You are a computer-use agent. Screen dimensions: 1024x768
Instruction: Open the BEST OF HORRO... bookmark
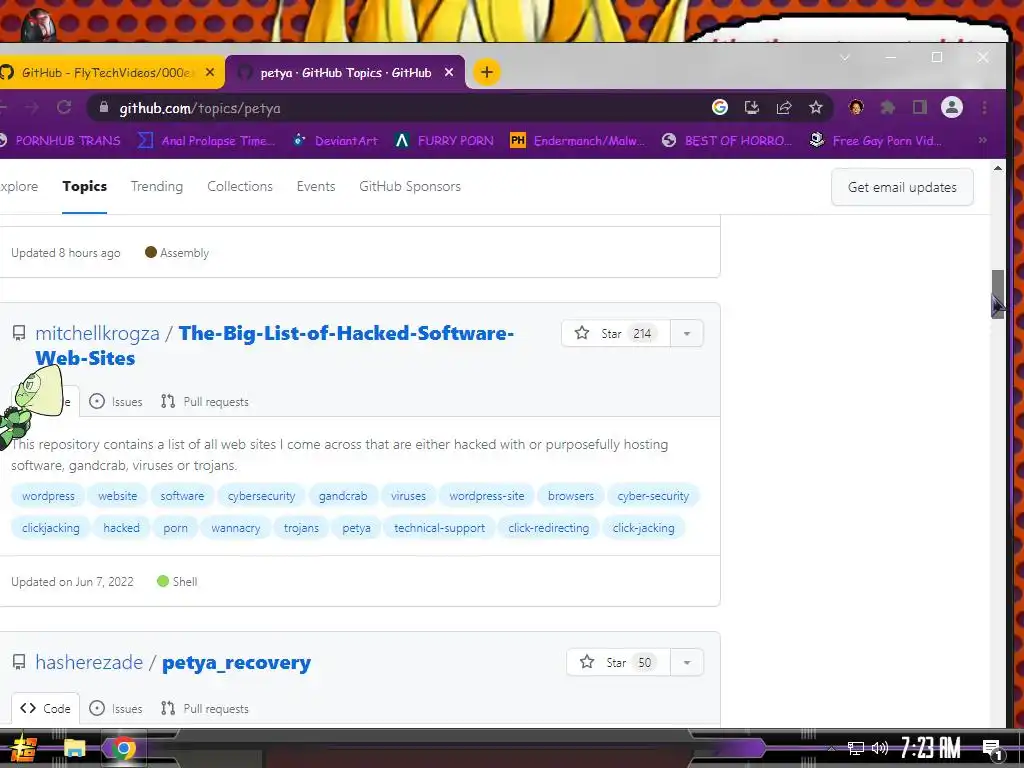(x=727, y=140)
